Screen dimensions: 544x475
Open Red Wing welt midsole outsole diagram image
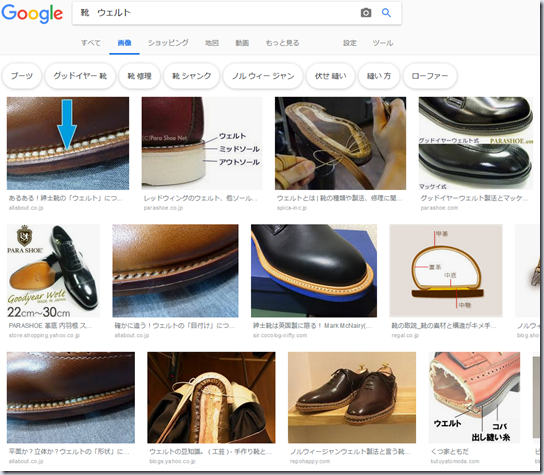(x=202, y=143)
